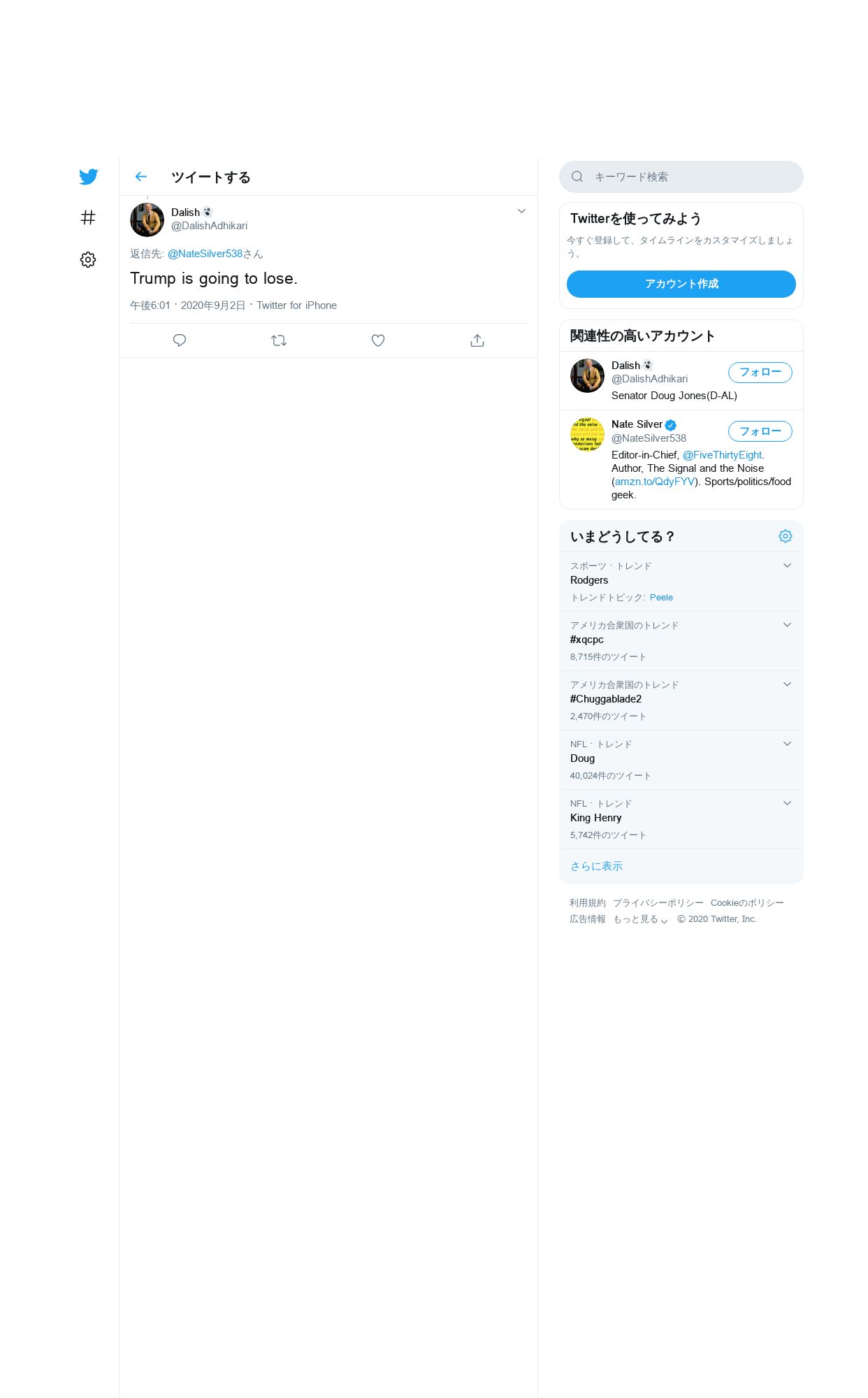This screenshot has width=868, height=1398.
Task: Click the Twitter bird home icon
Action: (88, 177)
